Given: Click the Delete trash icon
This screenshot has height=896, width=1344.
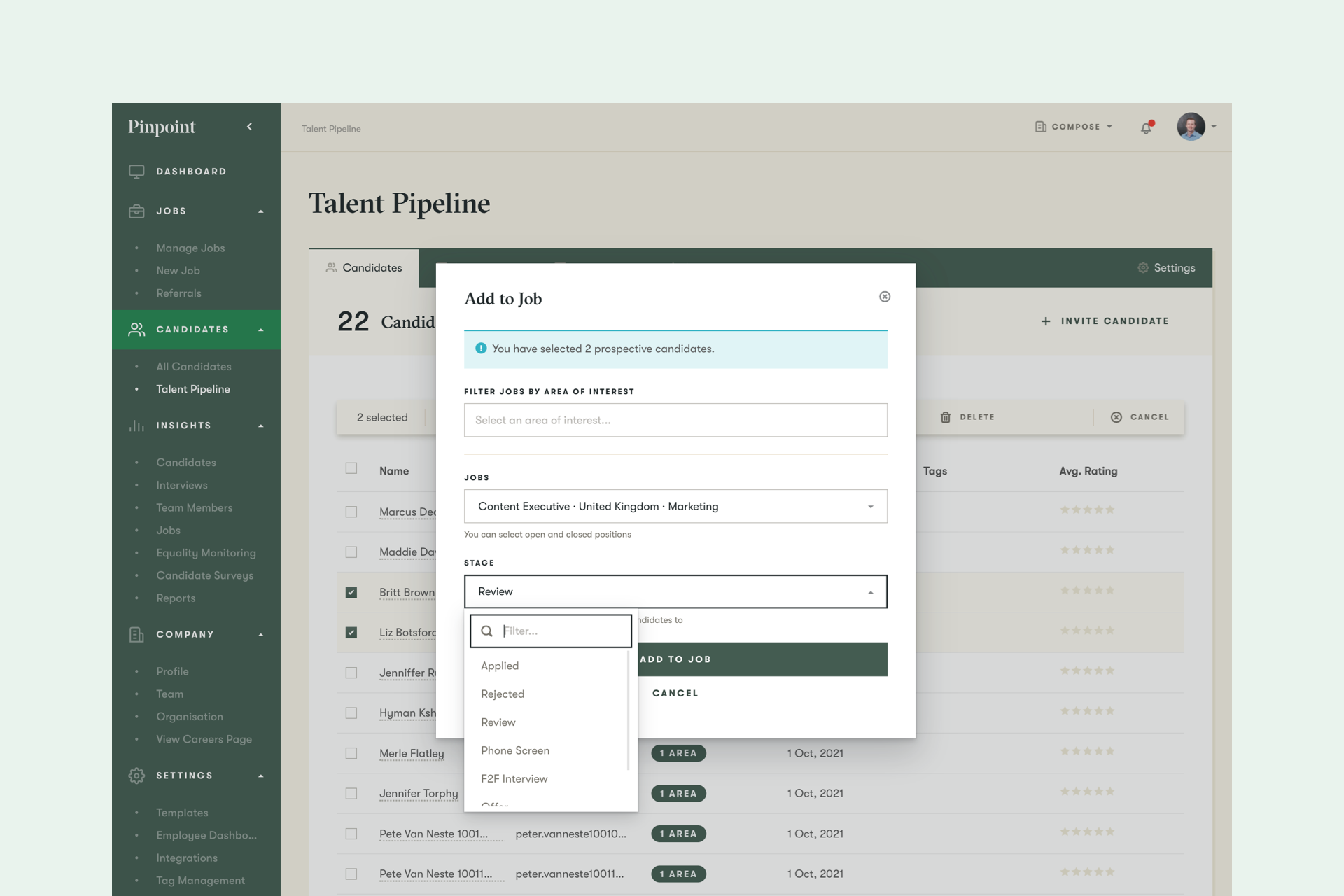Looking at the screenshot, I should [946, 417].
